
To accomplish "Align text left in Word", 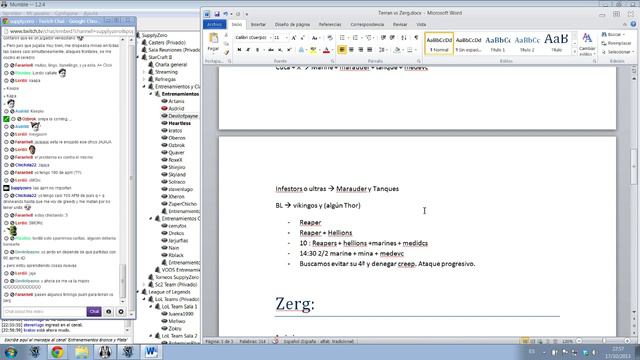I will click(342, 50).
